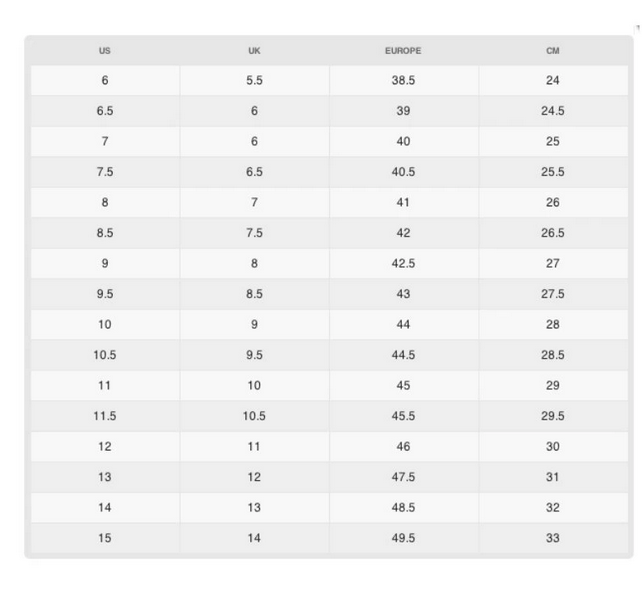Viewport: 642px width, 591px height.
Task: Select the EUROPE column header
Action: (x=403, y=50)
